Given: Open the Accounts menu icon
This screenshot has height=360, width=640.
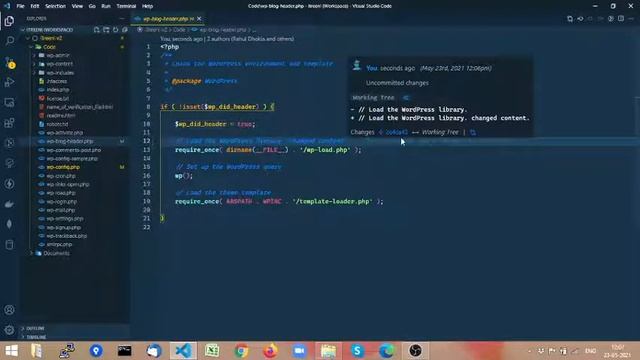Looking at the screenshot, I should pos(9,310).
